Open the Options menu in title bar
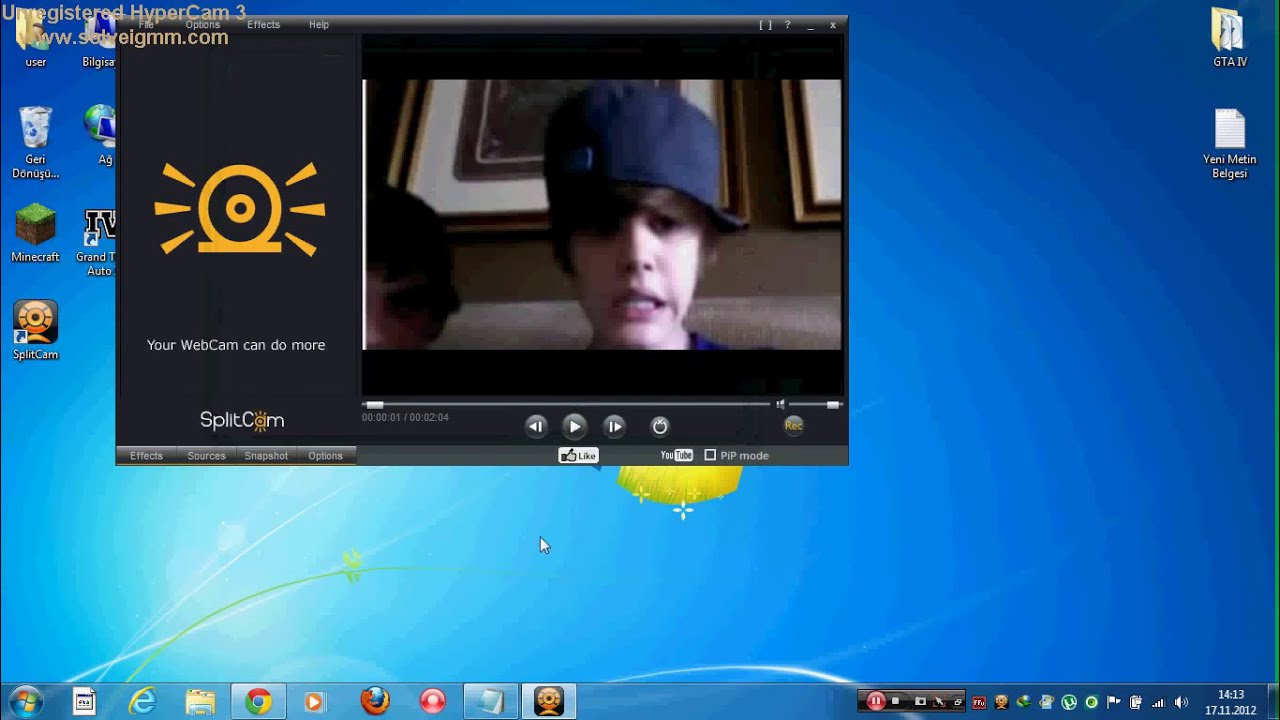This screenshot has height=720, width=1280. tap(203, 24)
